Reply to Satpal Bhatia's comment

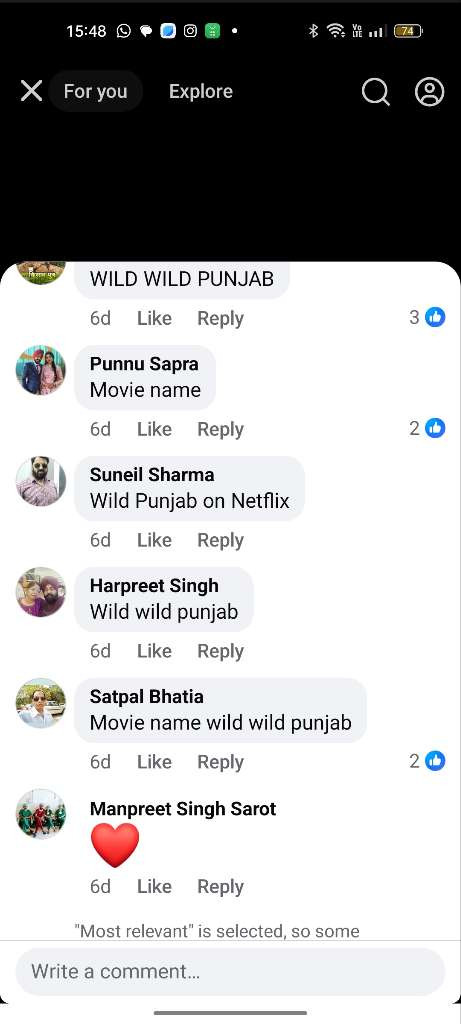tap(221, 762)
